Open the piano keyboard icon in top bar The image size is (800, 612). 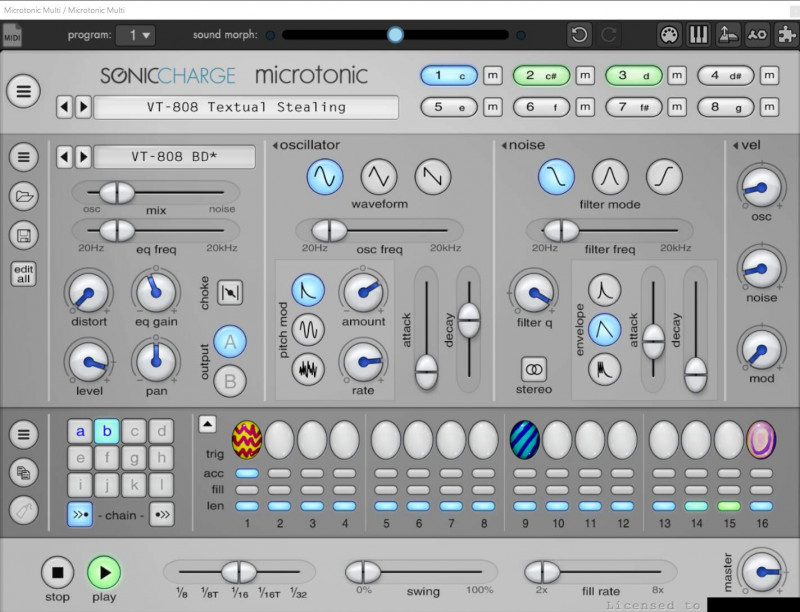699,35
